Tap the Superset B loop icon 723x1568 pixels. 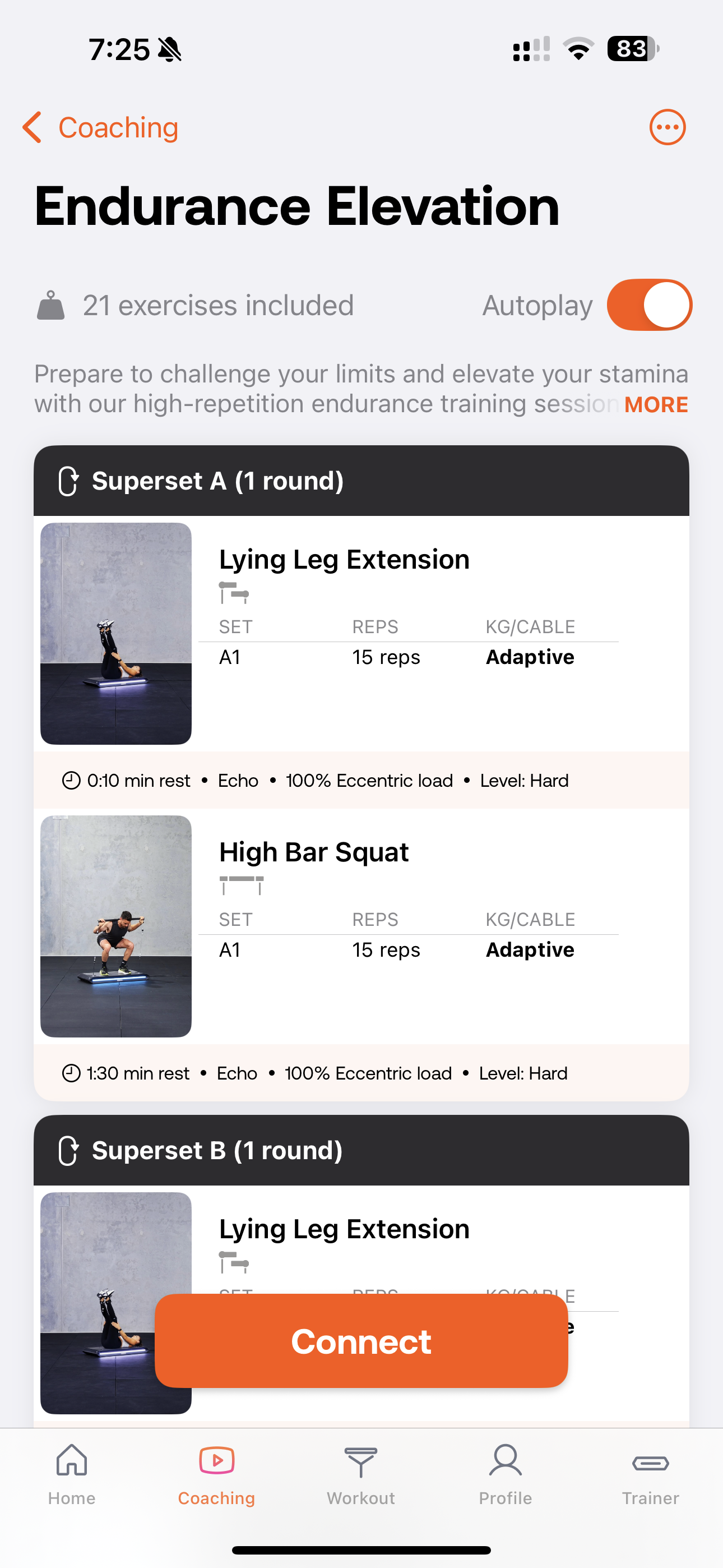coord(68,1150)
